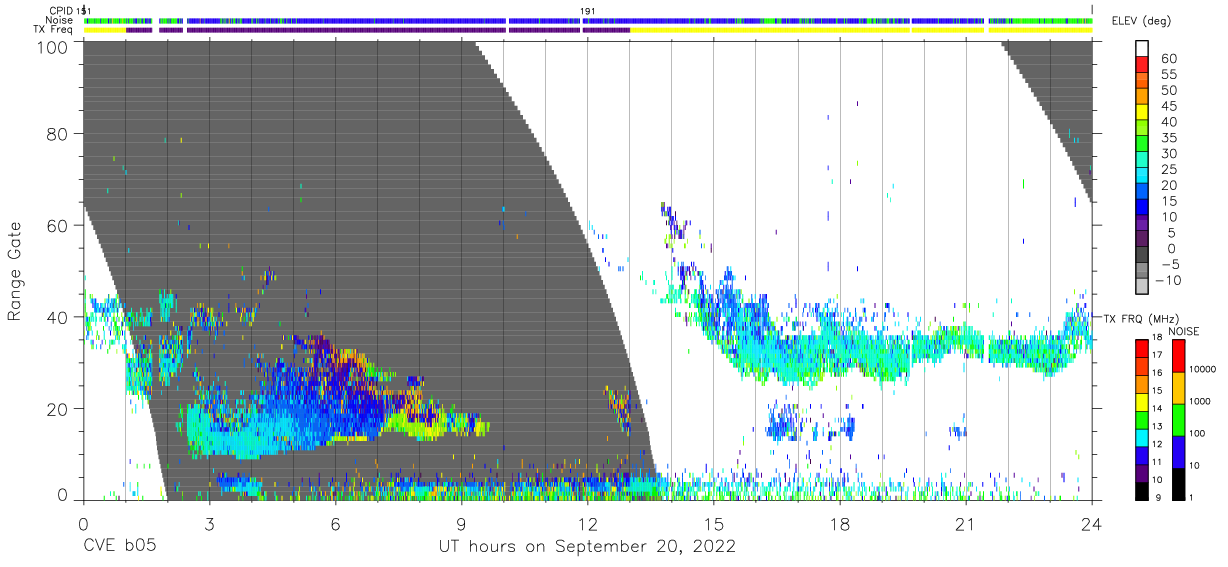Click the '191' CPID marker above hour 12
This screenshot has width=1228, height=567.
589,11
